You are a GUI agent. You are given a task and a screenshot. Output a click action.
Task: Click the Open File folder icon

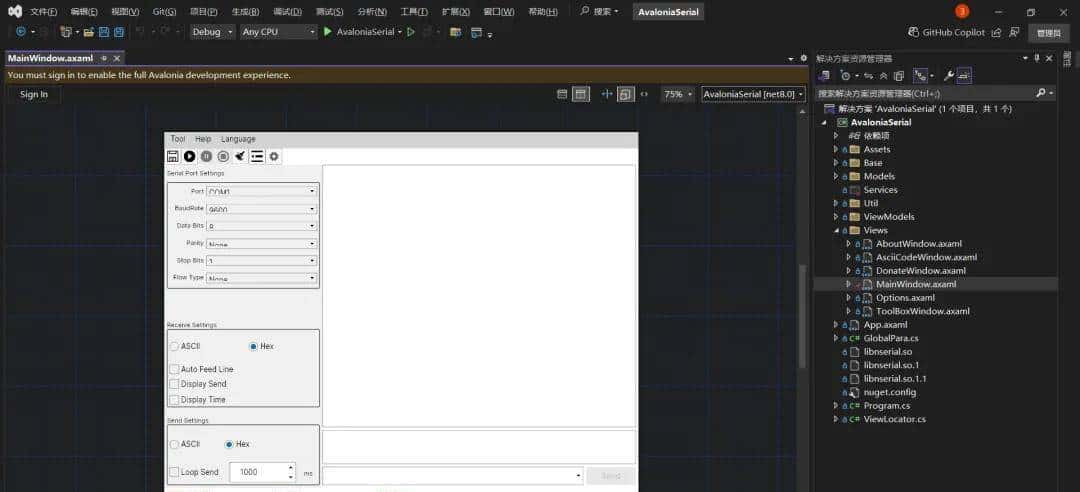pos(89,32)
